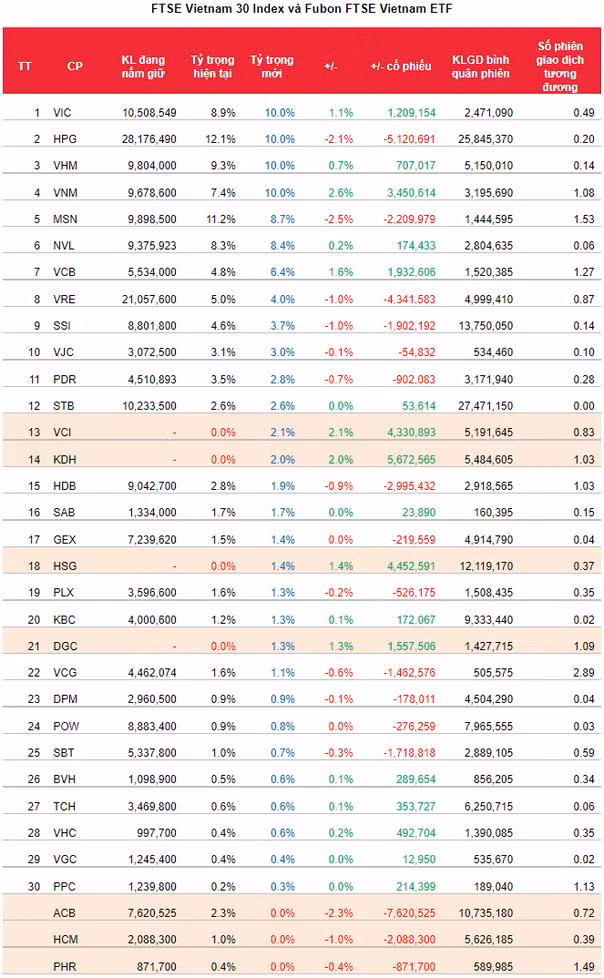Screen dimensions: 604x978
Task: Select STB volume value 27,471,150
Action: (x=485, y=406)
